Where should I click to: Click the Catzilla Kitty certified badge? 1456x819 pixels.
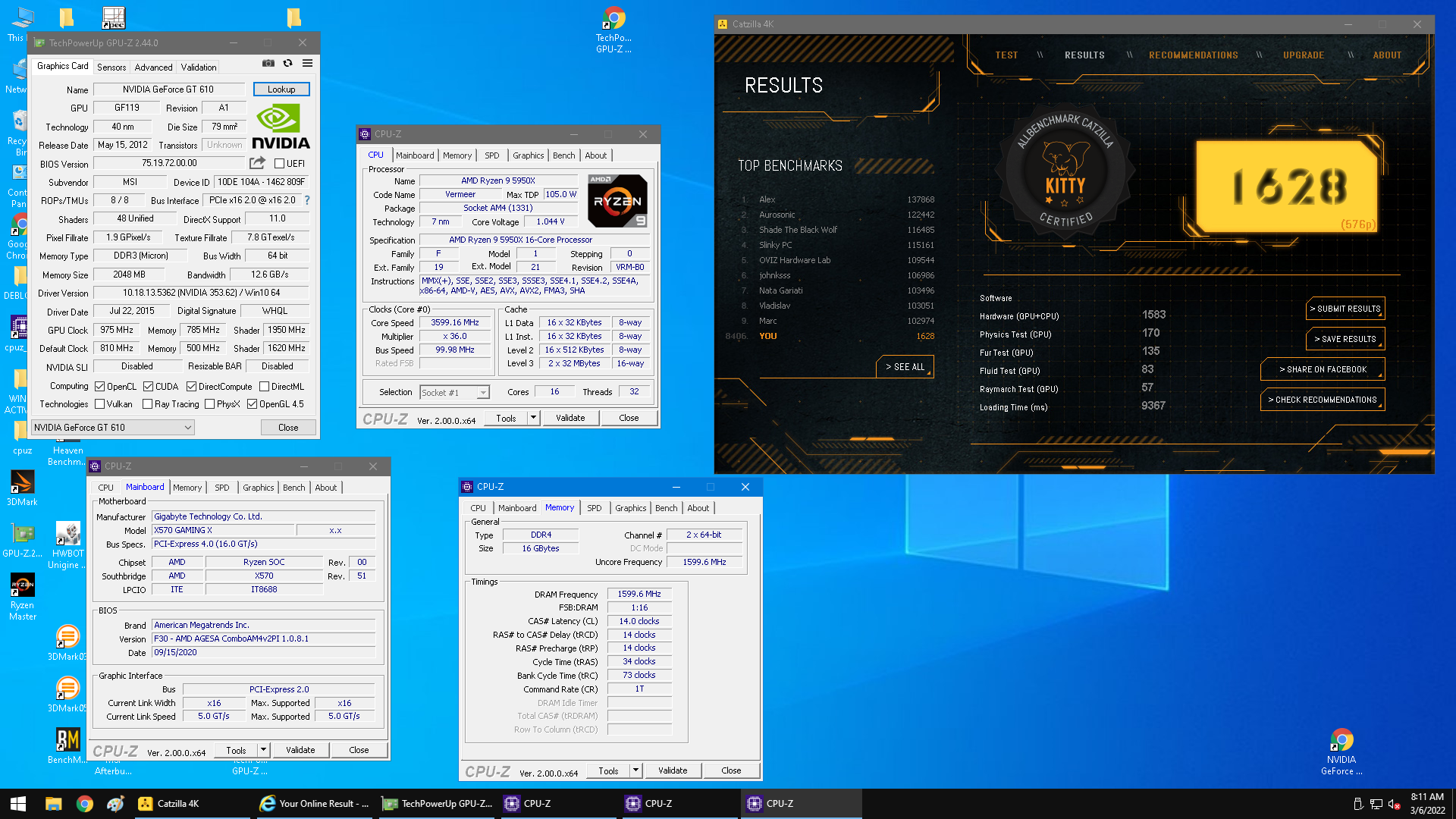pyautogui.click(x=1065, y=173)
